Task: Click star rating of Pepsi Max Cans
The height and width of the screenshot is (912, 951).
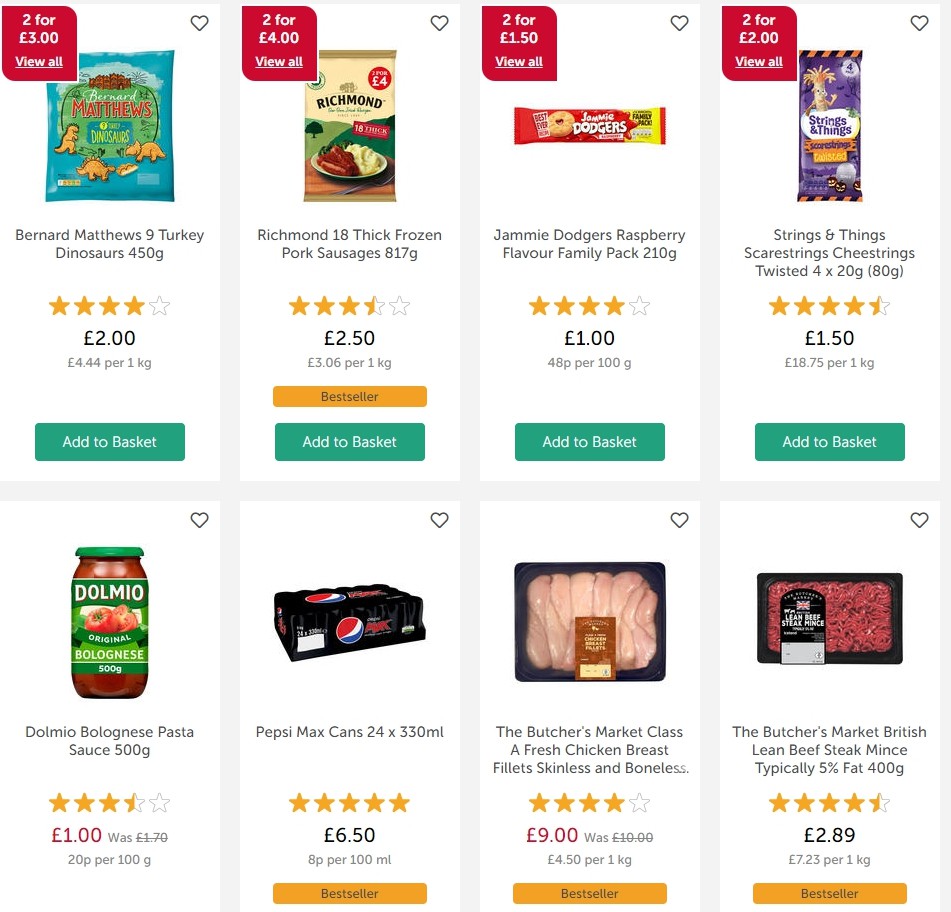Action: (x=350, y=803)
